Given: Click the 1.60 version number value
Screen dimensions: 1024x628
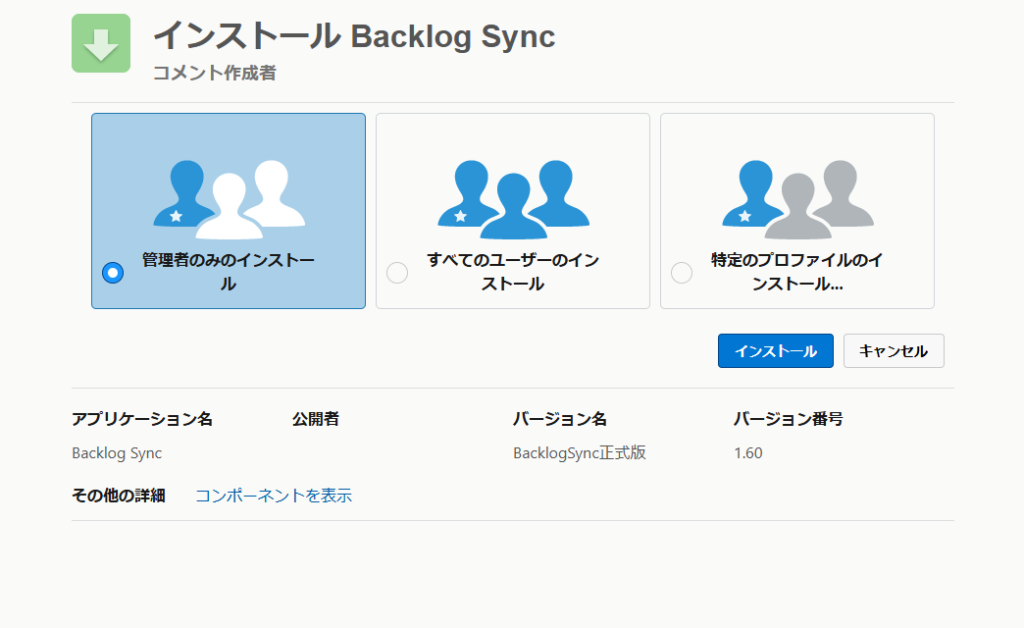Looking at the screenshot, I should (748, 453).
